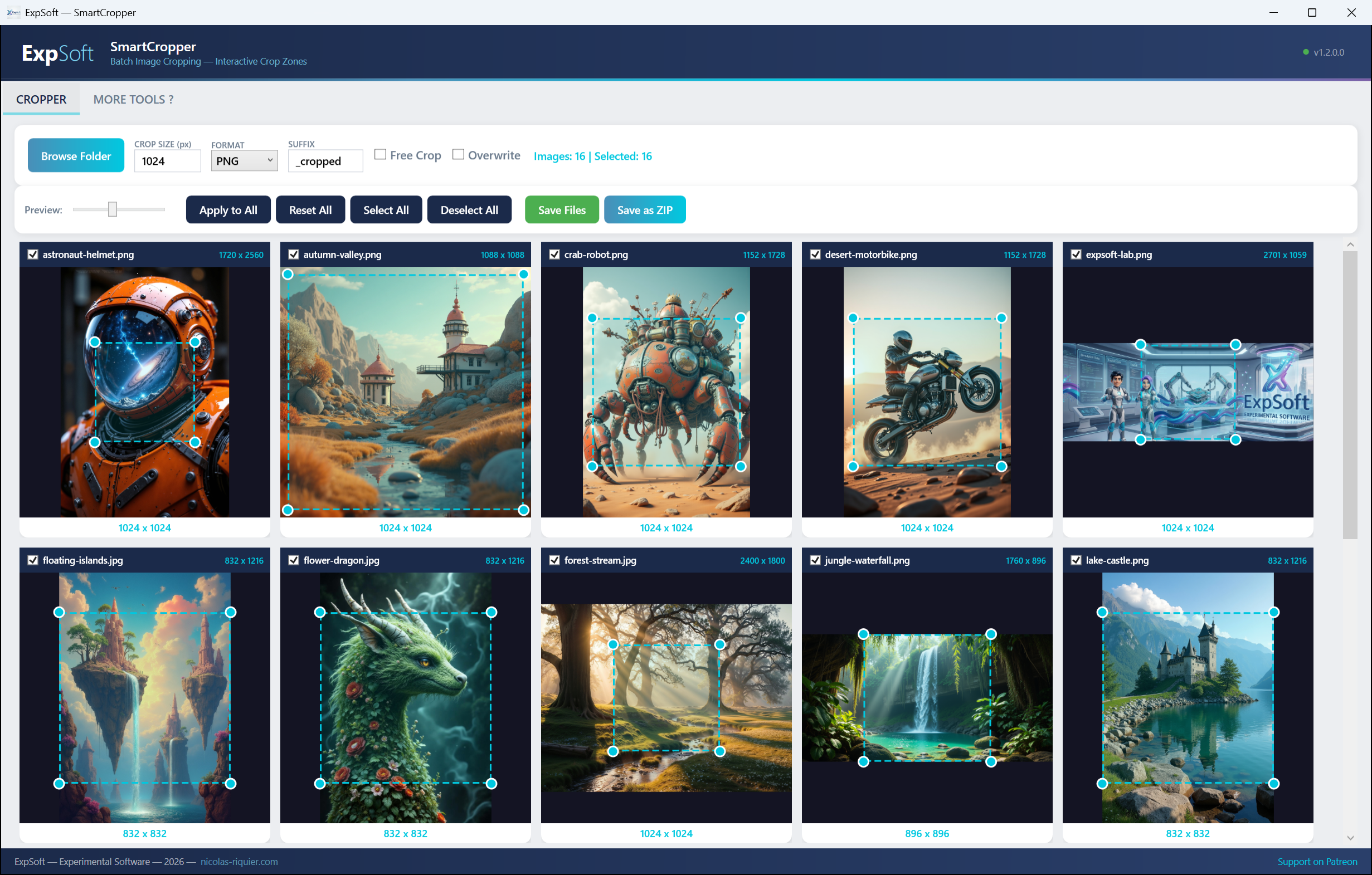This screenshot has height=875, width=1372.
Task: Click top-left crop handle on expsoft-lab image
Action: tap(1140, 344)
